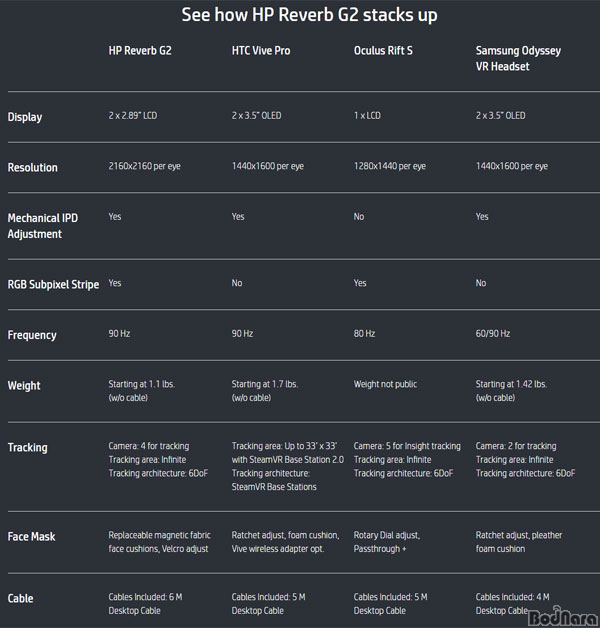This screenshot has height=628, width=600.
Task: Select the HTC Vive Pro column header
Action: click(x=261, y=51)
